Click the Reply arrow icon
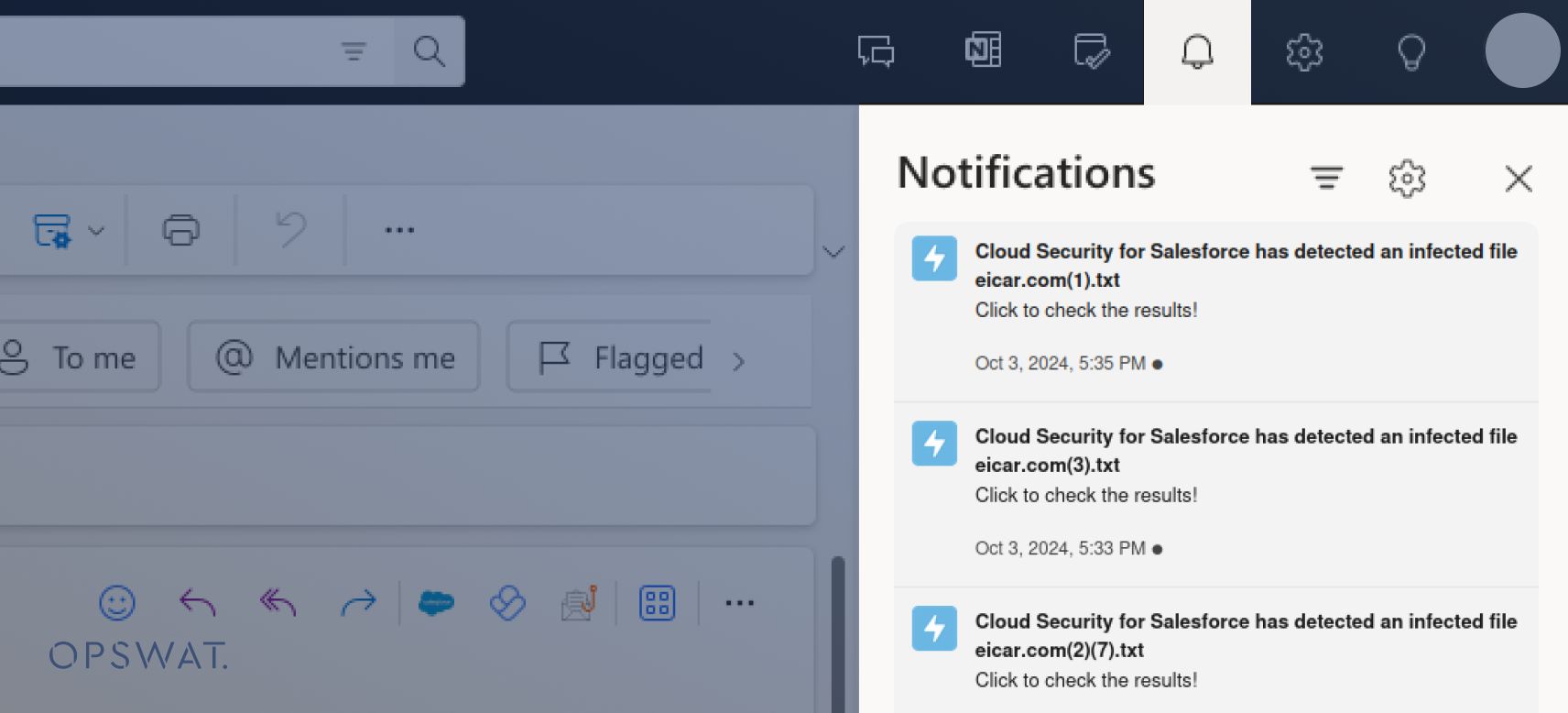 coord(198,602)
